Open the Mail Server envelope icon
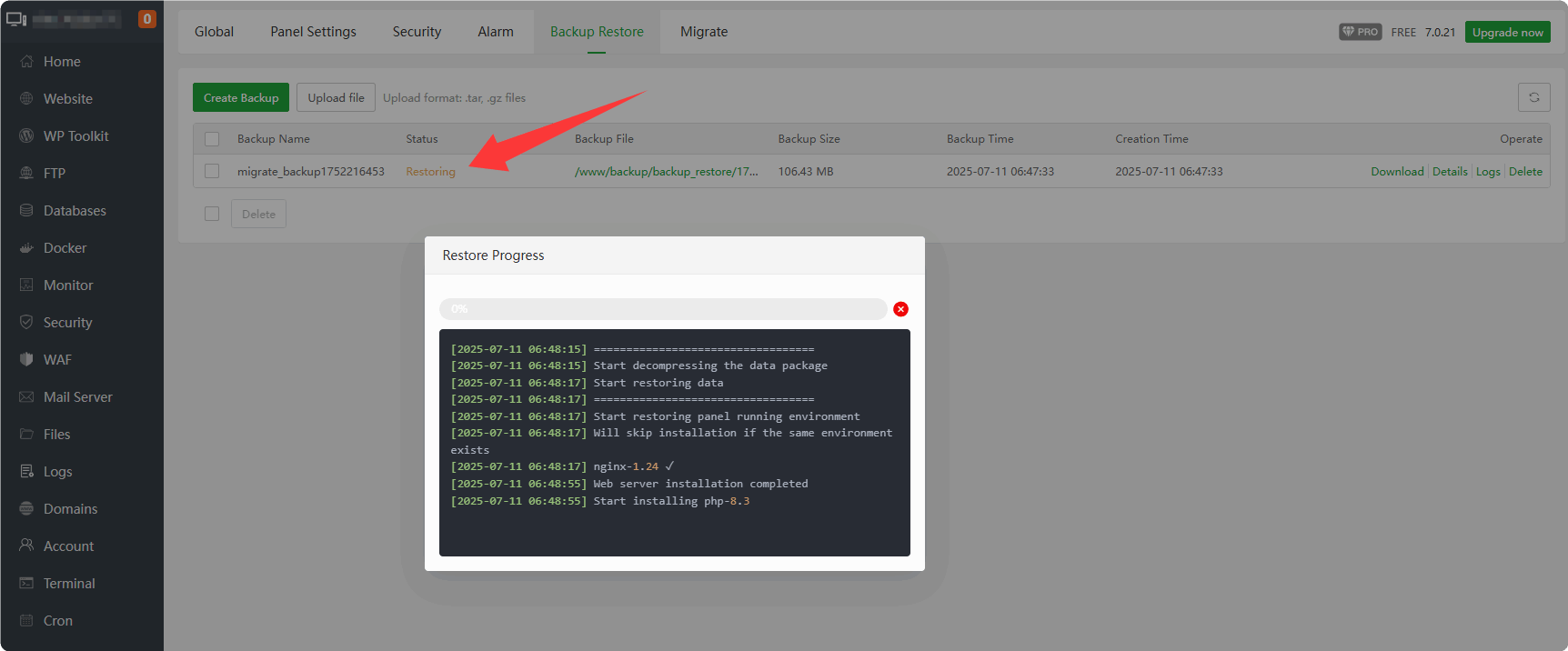Image resolution: width=1568 pixels, height=651 pixels. pyautogui.click(x=26, y=397)
